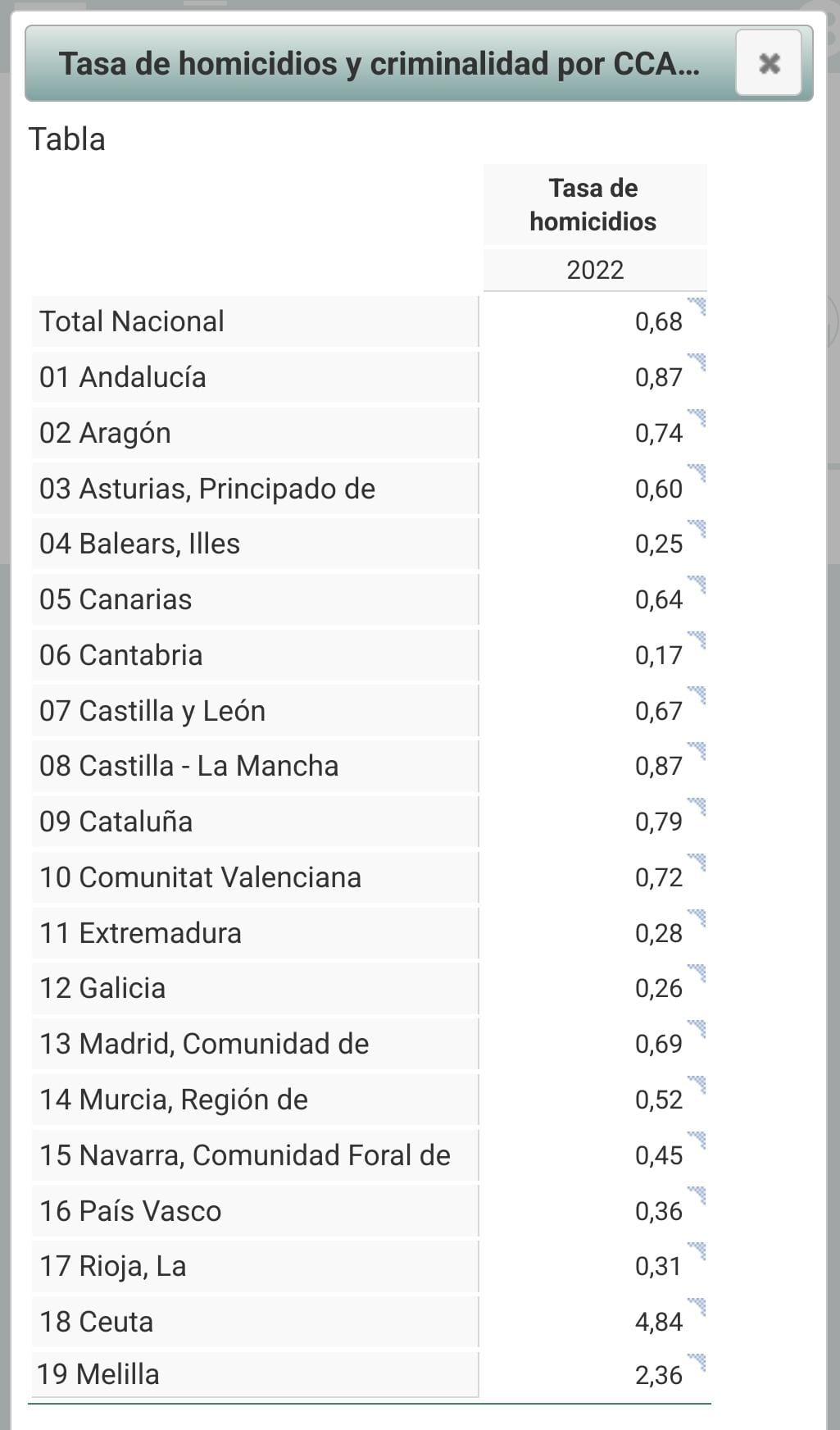Click the 0,87 value for Castilla - La Mancha
This screenshot has width=840, height=1430.
658,766
